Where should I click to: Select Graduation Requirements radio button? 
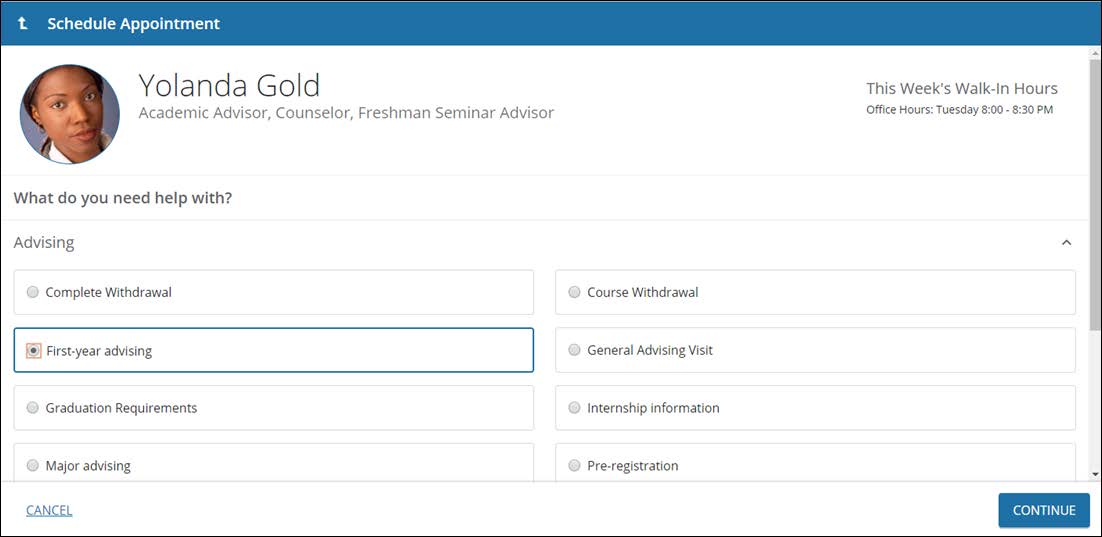pyautogui.click(x=33, y=408)
